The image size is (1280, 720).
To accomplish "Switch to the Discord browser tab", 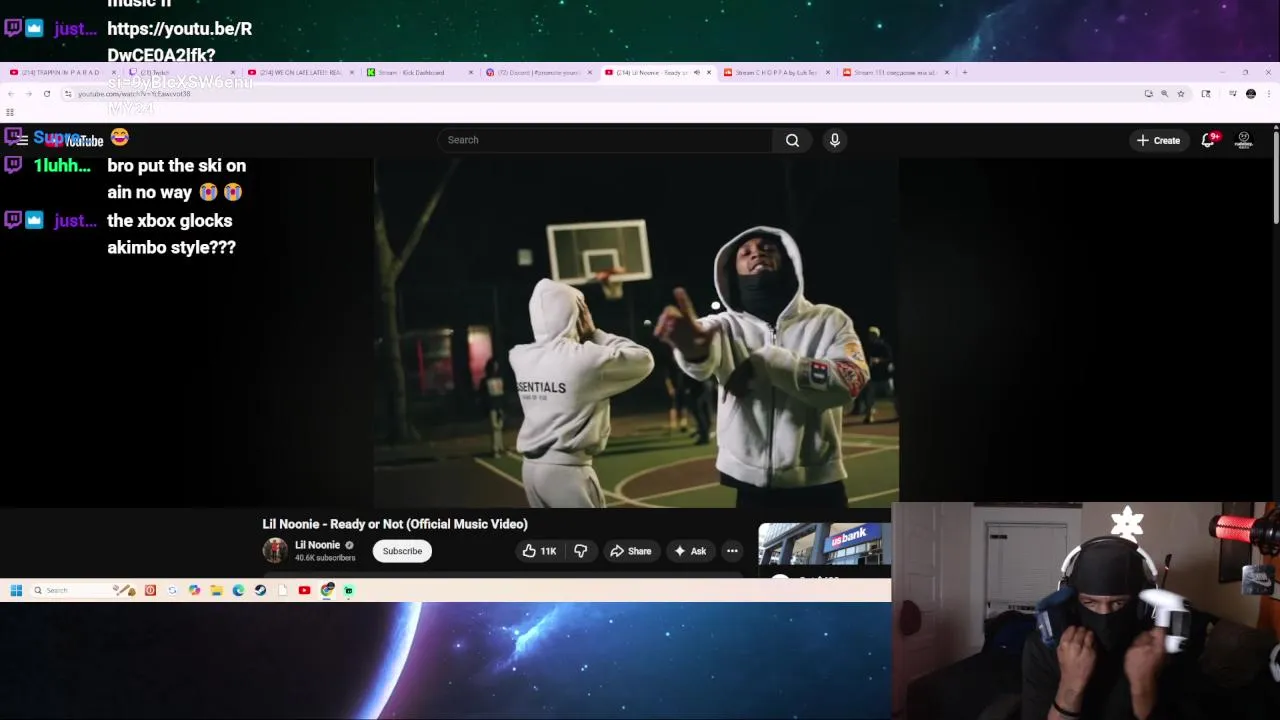I will (538, 72).
